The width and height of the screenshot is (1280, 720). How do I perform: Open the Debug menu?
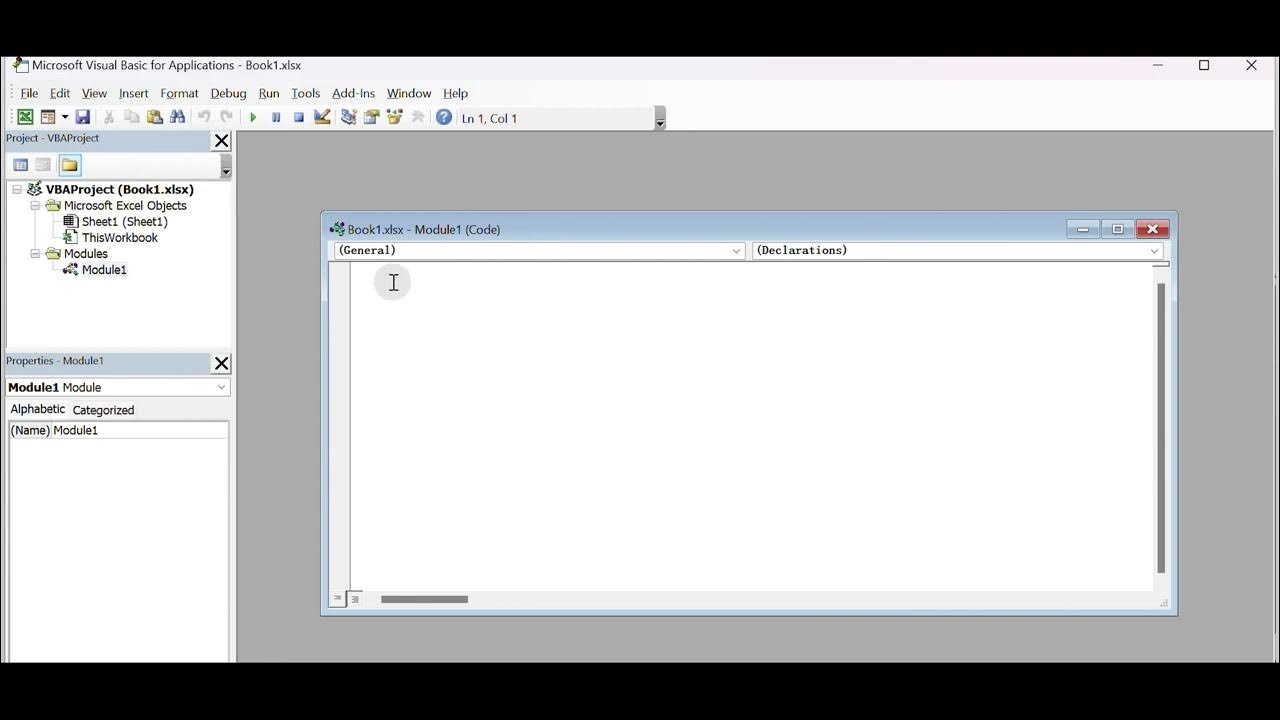coord(228,93)
